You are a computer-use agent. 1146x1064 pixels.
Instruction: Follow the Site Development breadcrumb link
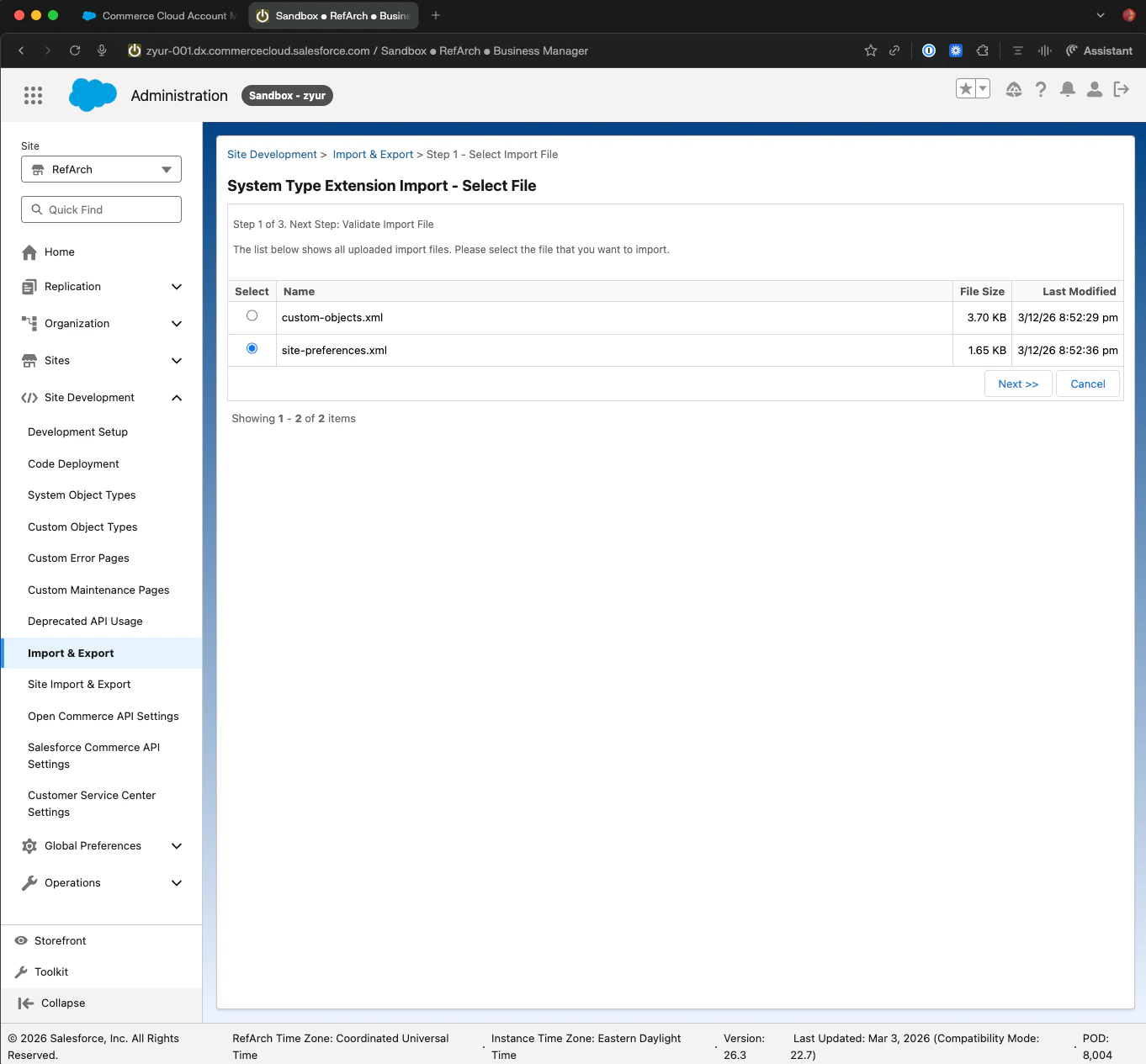(272, 154)
